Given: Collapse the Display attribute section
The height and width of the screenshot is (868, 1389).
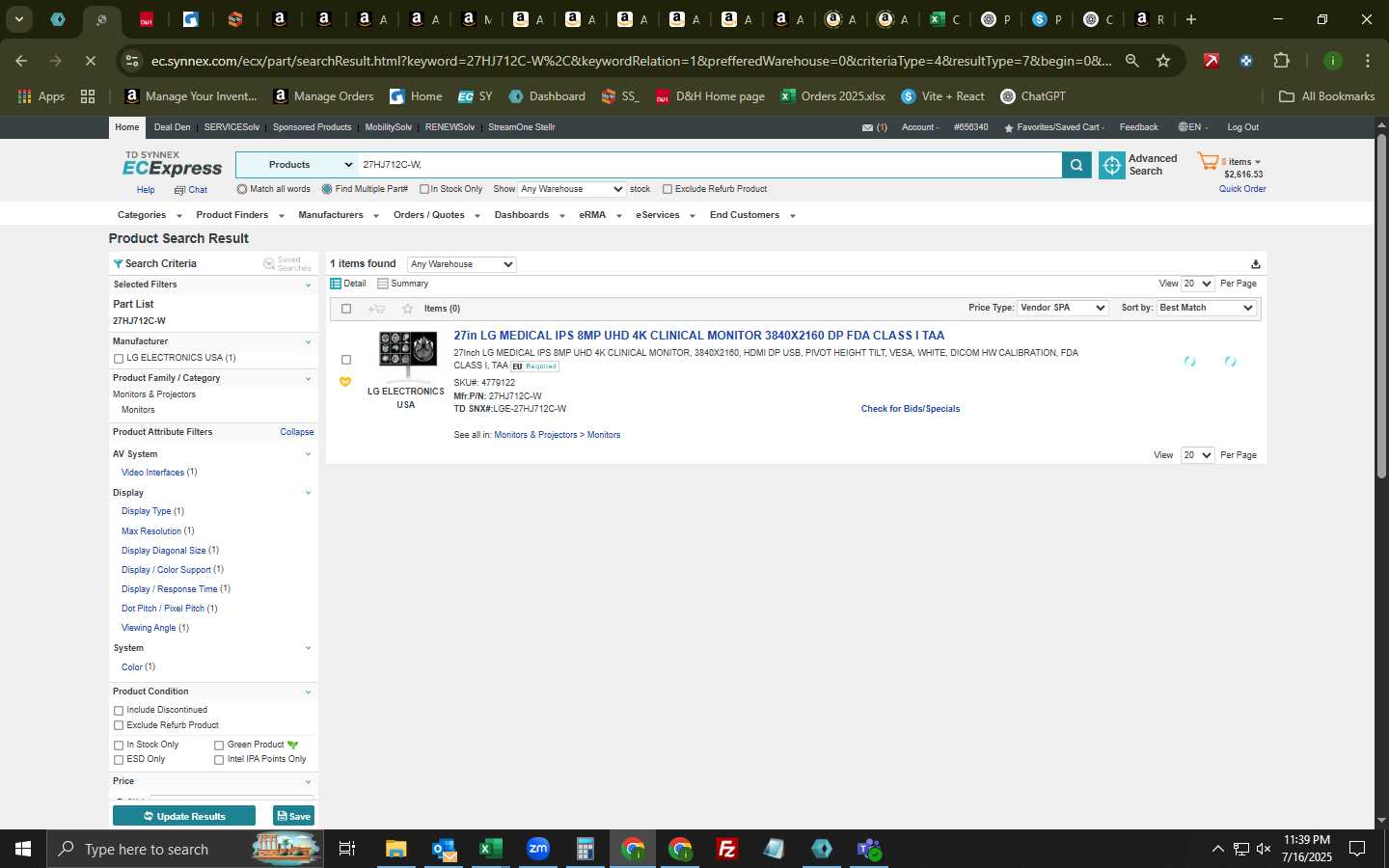Looking at the screenshot, I should click(x=308, y=493).
